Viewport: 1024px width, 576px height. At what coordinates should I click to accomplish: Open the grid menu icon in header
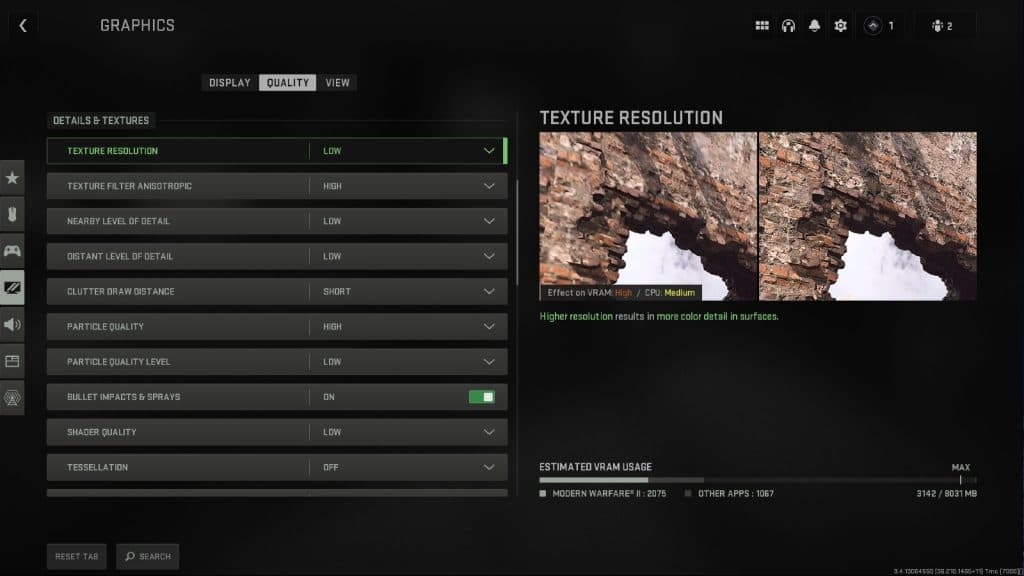pyautogui.click(x=762, y=26)
